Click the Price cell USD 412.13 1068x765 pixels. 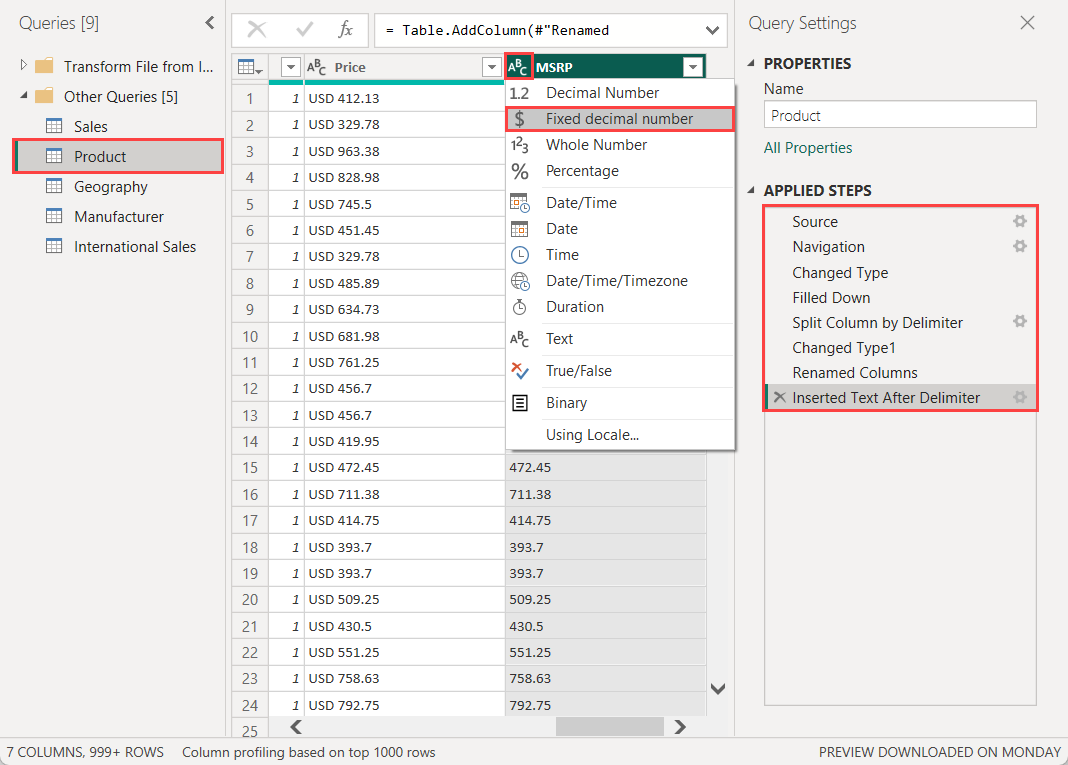coord(404,98)
